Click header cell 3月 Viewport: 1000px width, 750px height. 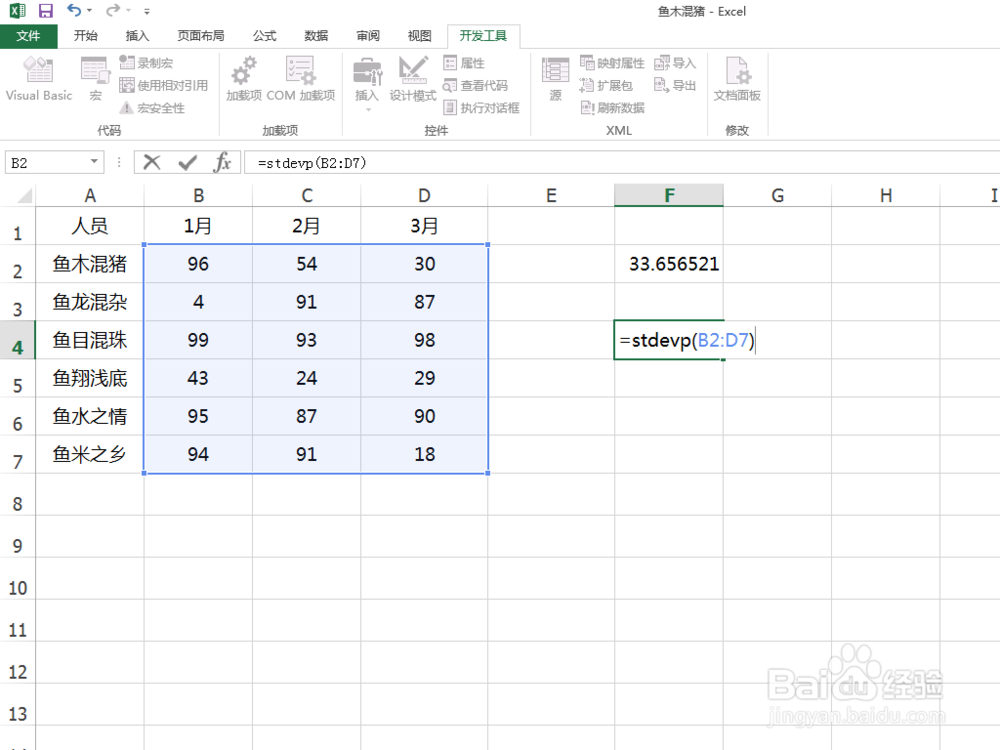click(x=424, y=226)
